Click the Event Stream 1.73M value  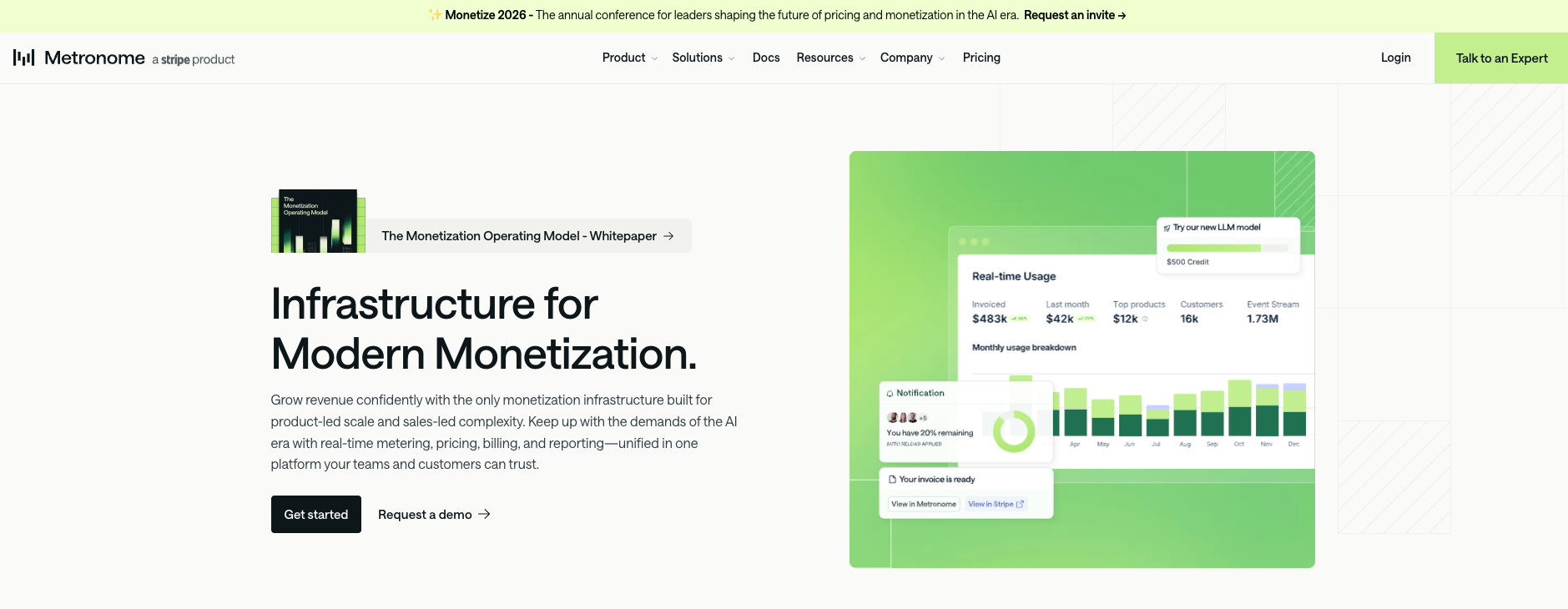(1263, 319)
